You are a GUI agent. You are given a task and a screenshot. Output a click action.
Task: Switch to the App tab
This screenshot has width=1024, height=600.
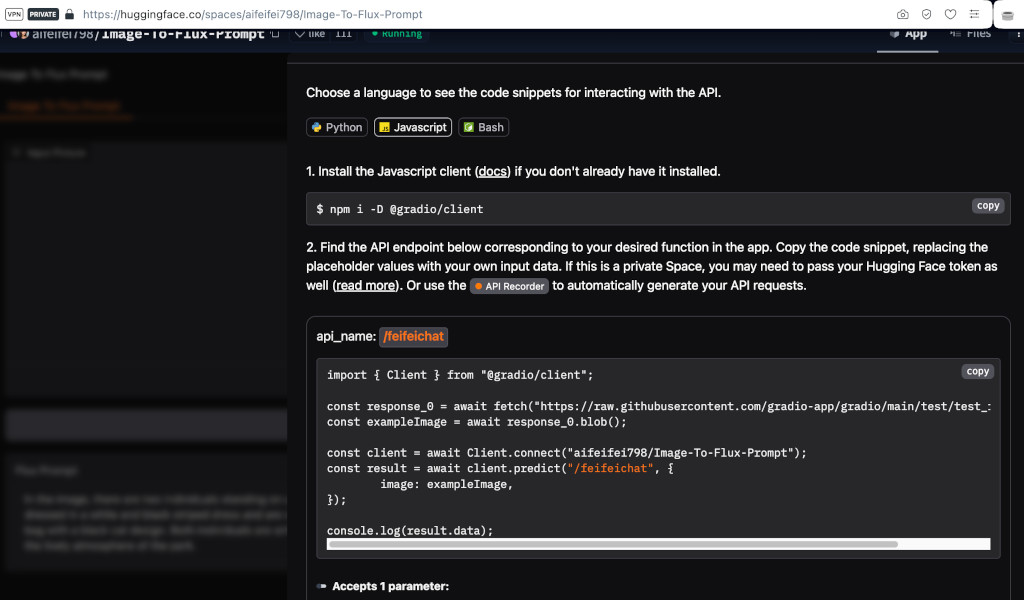908,34
